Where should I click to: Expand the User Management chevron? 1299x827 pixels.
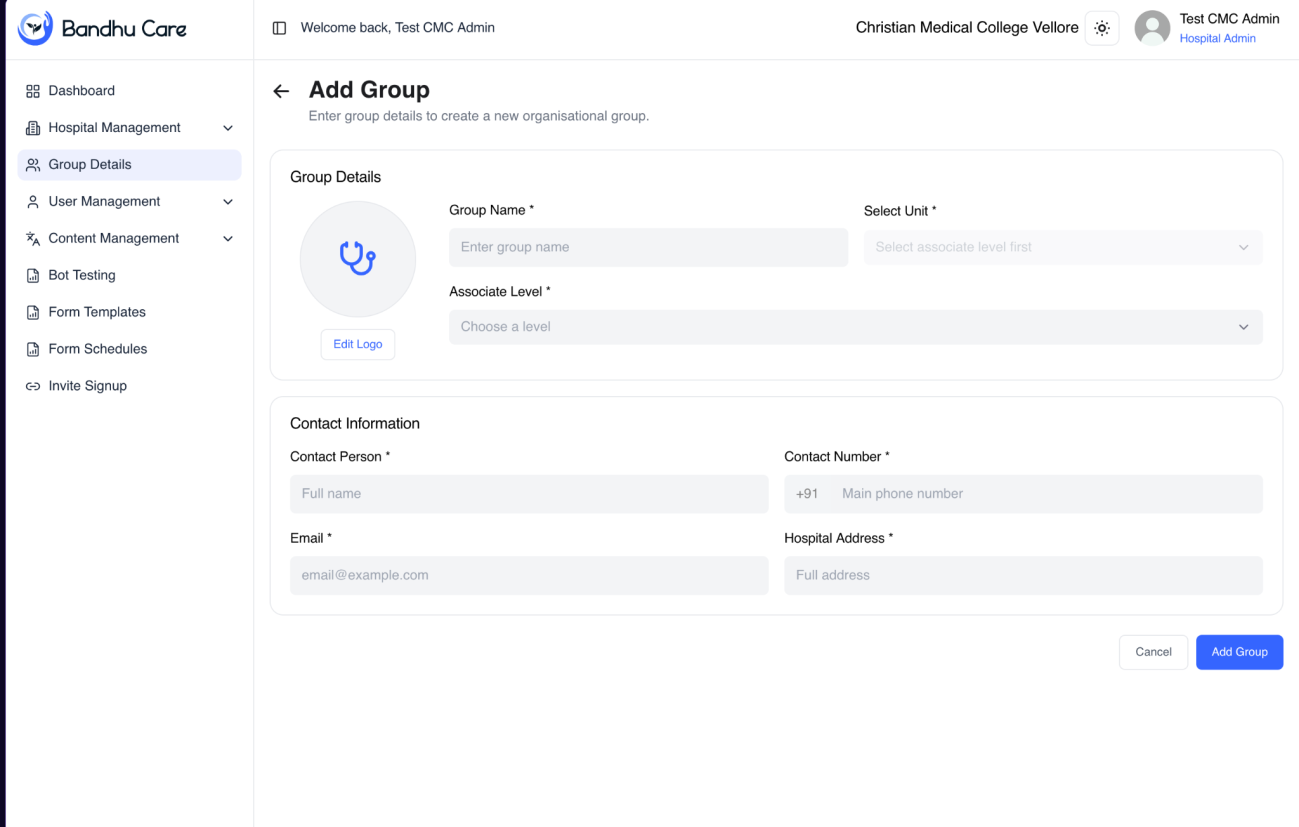(228, 202)
